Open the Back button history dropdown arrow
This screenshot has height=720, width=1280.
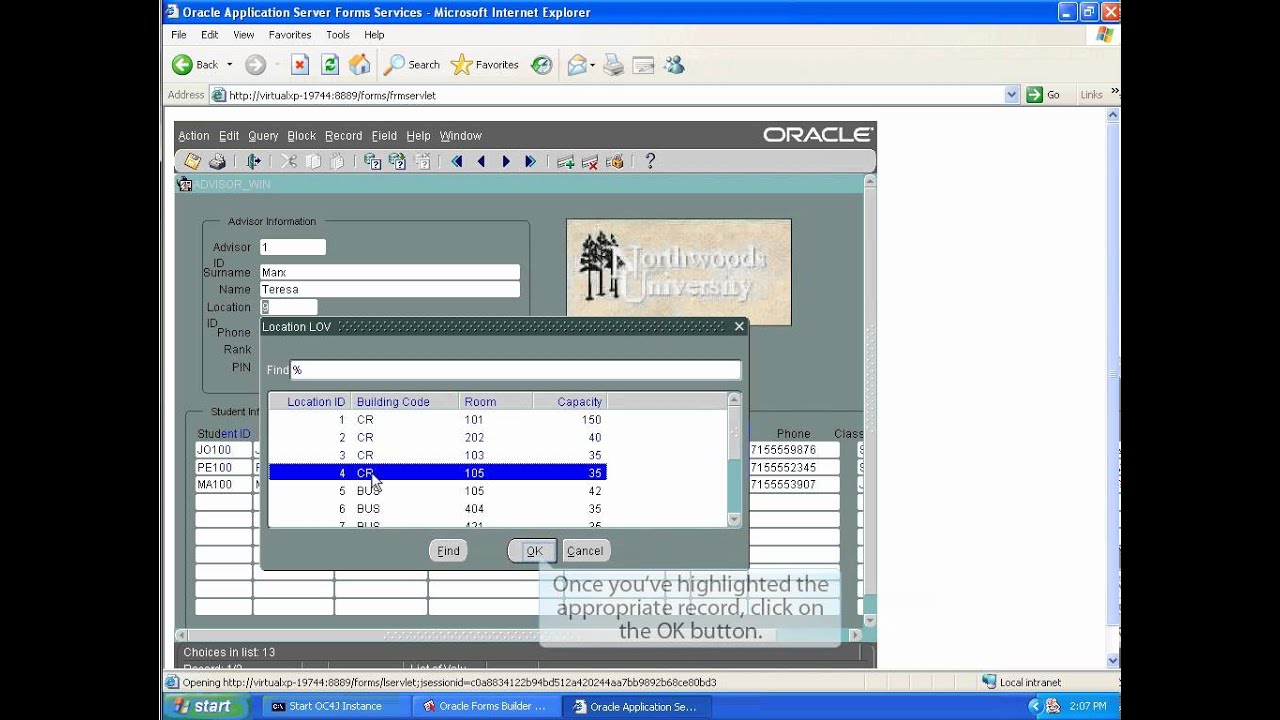(x=229, y=65)
